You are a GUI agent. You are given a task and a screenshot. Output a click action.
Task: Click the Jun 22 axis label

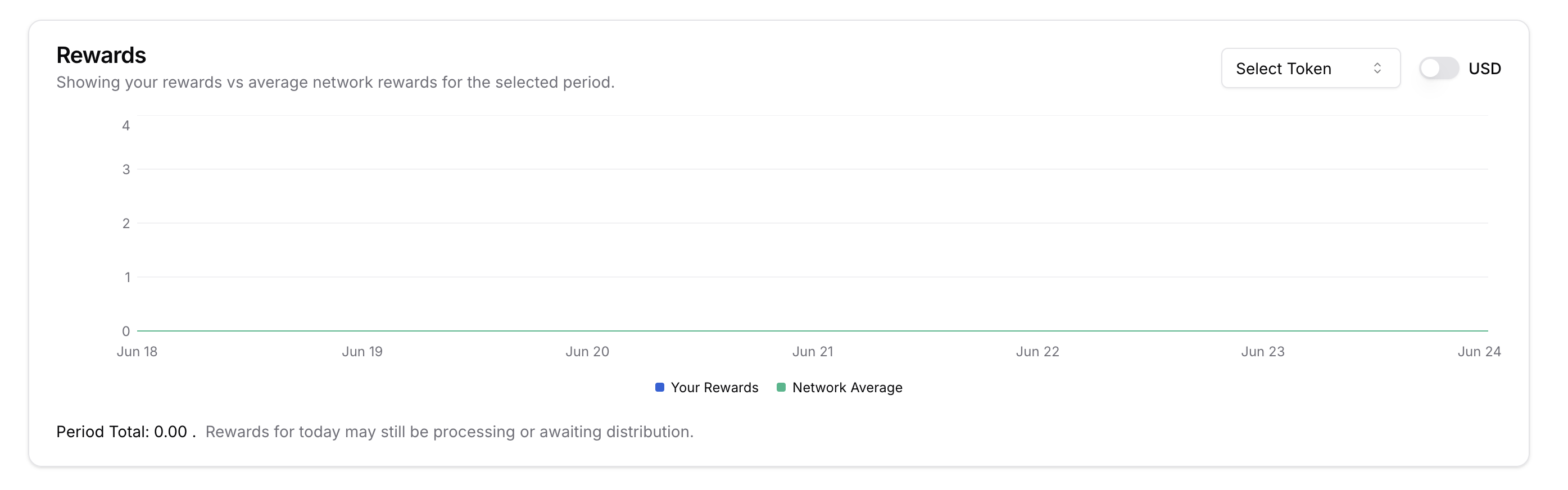coord(1038,351)
